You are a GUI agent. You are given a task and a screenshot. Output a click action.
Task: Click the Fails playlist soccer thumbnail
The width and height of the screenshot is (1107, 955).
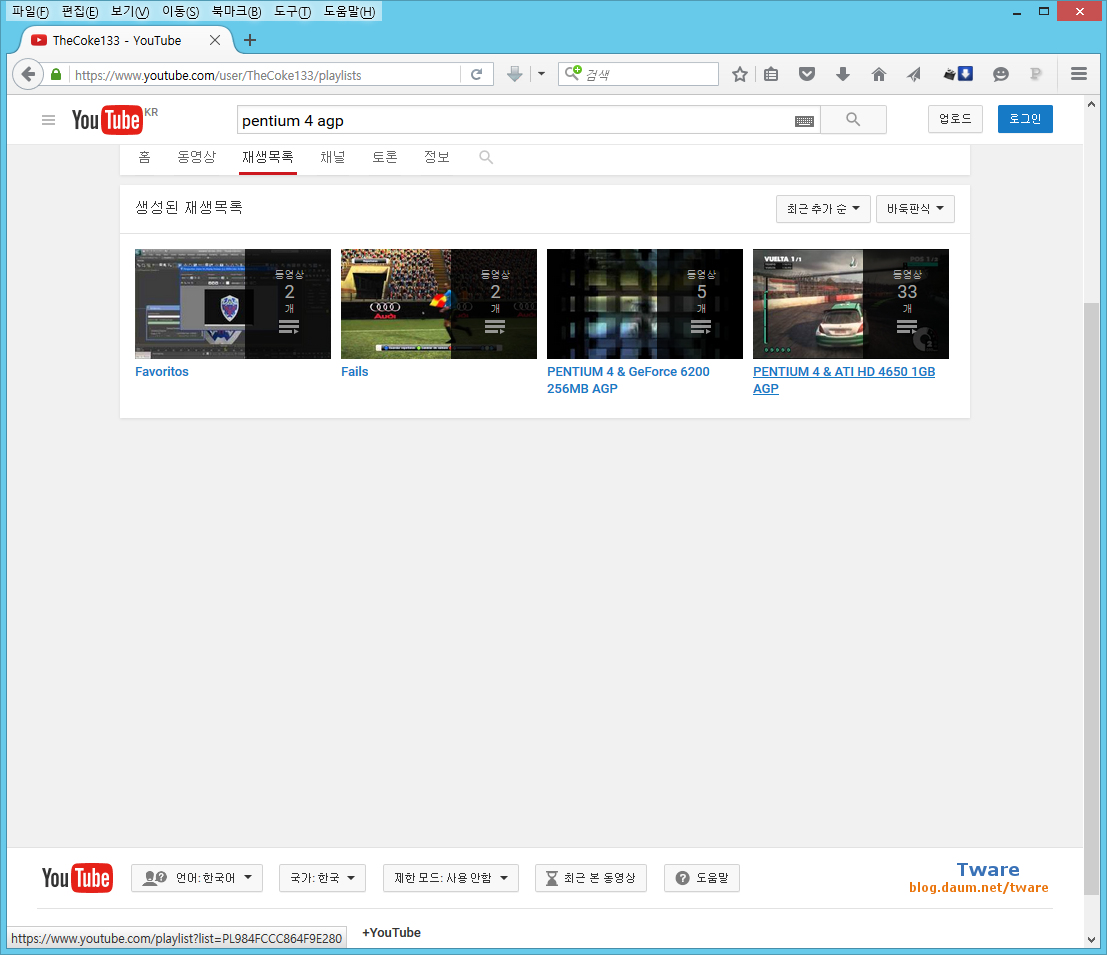click(438, 304)
